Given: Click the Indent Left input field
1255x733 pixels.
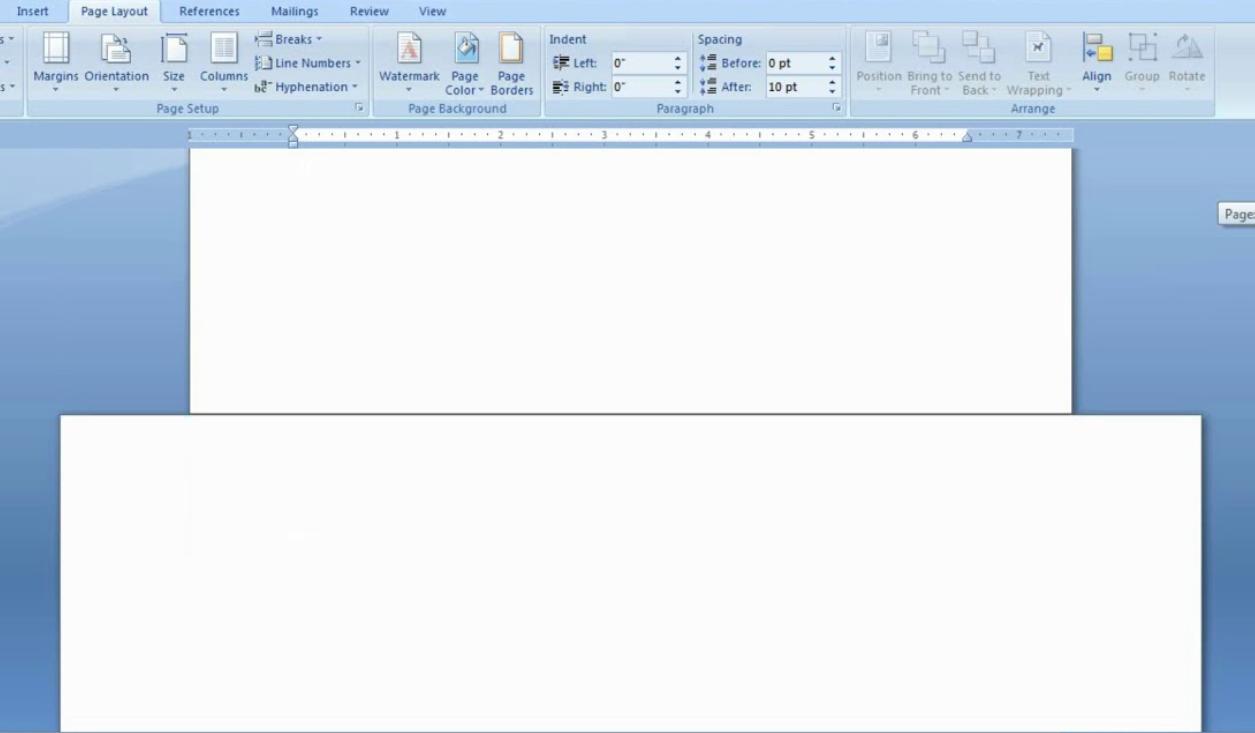Looking at the screenshot, I should point(641,63).
